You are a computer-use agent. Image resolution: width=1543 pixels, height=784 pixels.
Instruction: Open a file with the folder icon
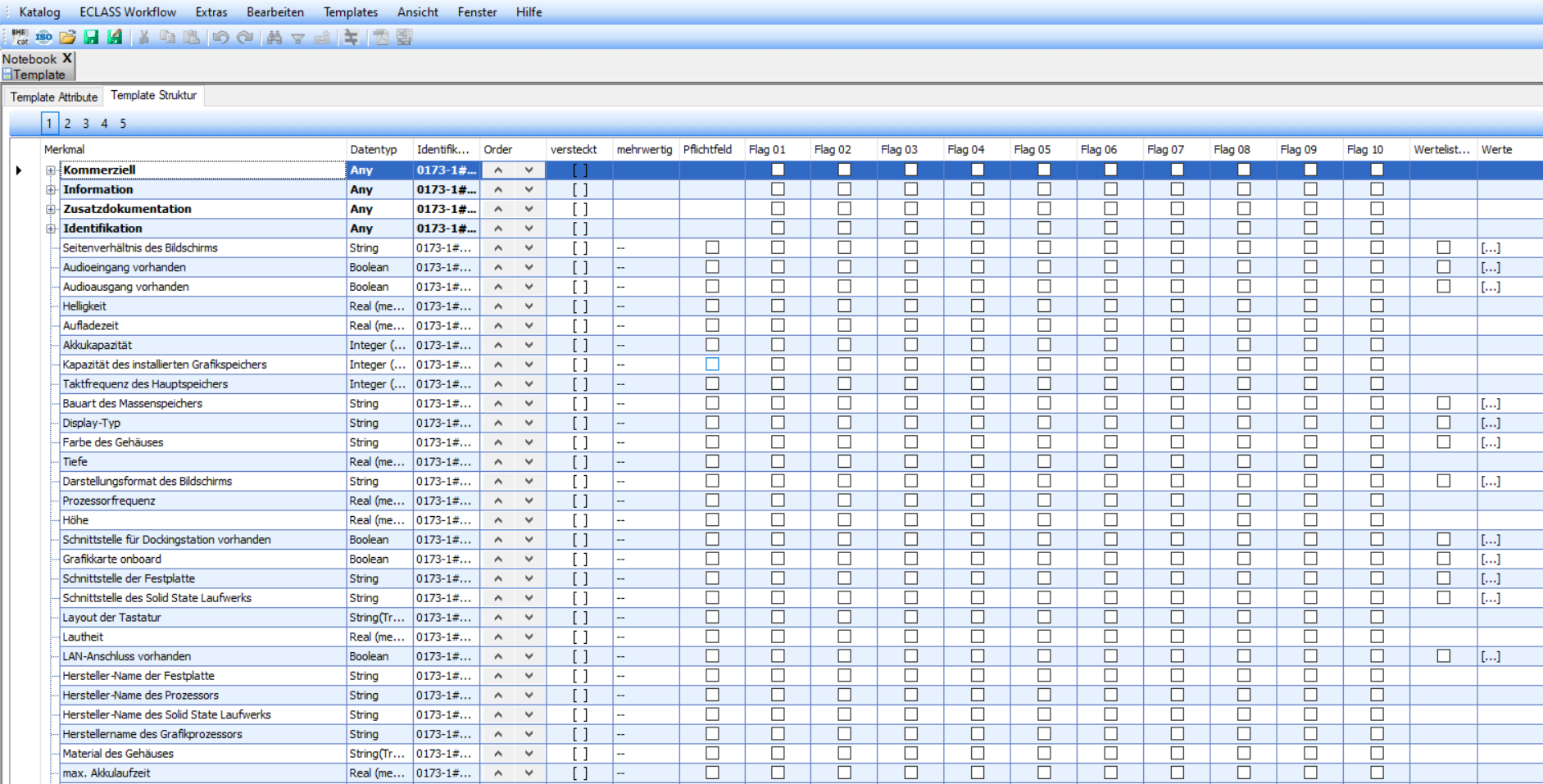point(67,37)
